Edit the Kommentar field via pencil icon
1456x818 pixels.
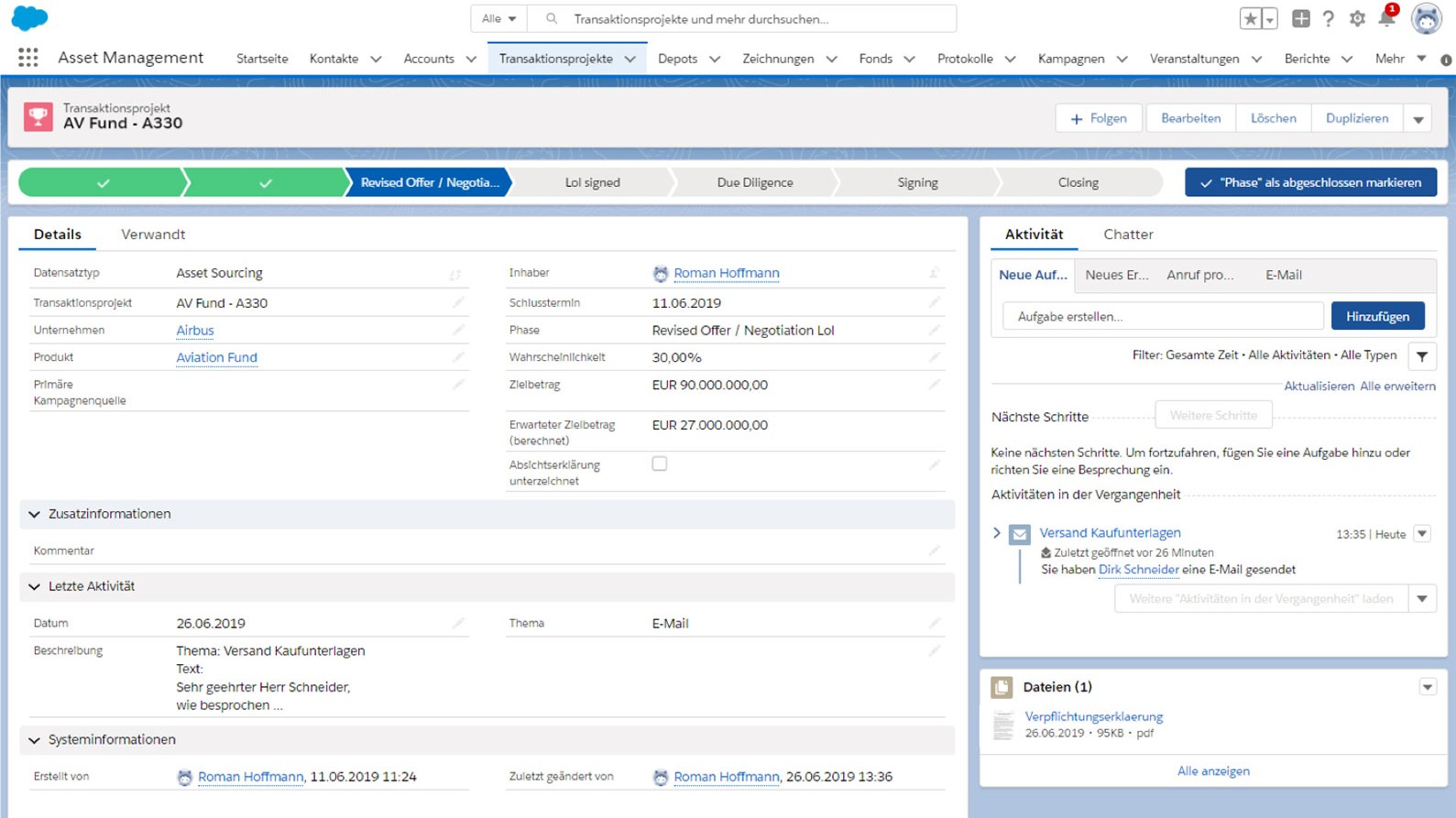pyautogui.click(x=934, y=551)
